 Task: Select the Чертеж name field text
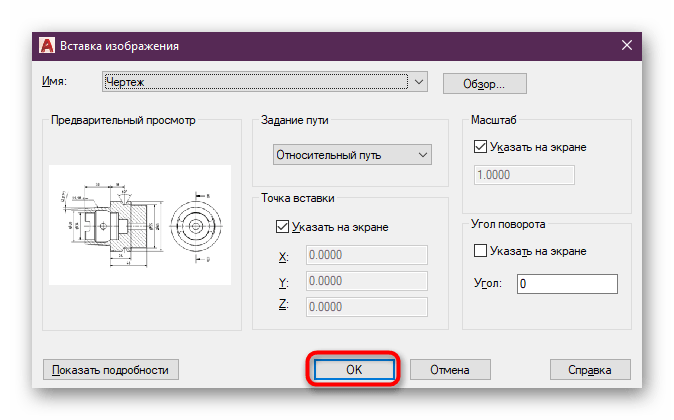click(125, 82)
